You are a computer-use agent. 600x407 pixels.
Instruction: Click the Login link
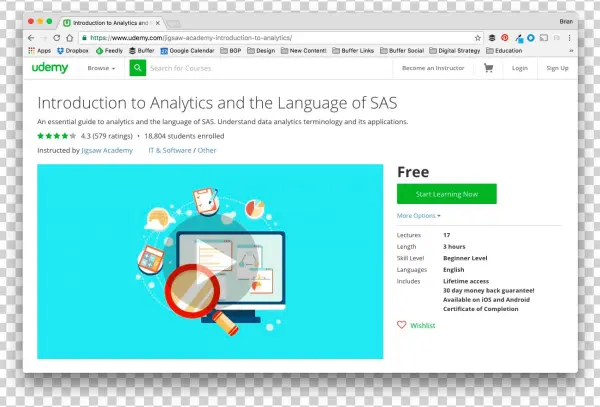point(520,68)
